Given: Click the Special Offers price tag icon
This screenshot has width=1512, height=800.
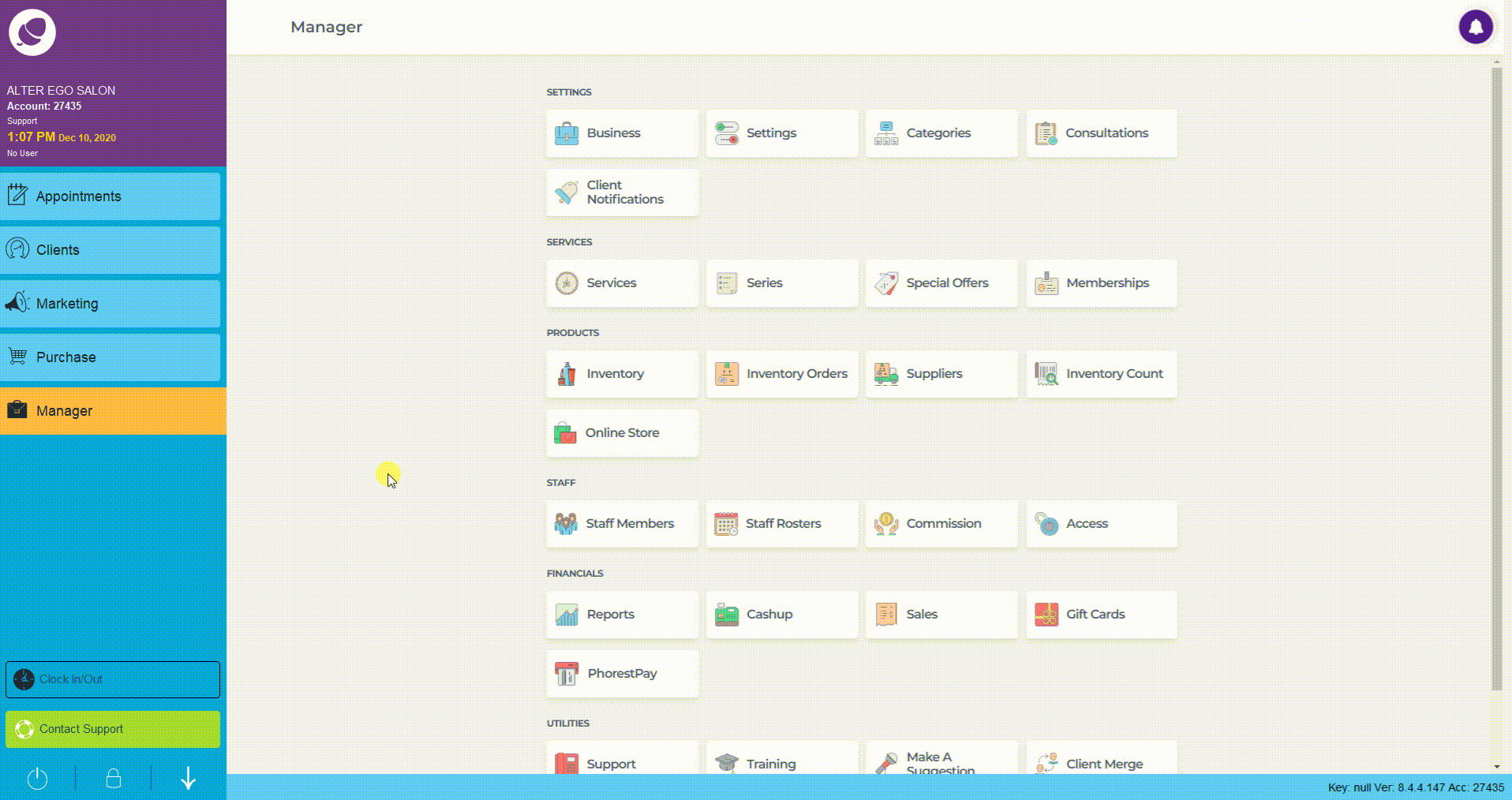Looking at the screenshot, I should pyautogui.click(x=886, y=283).
